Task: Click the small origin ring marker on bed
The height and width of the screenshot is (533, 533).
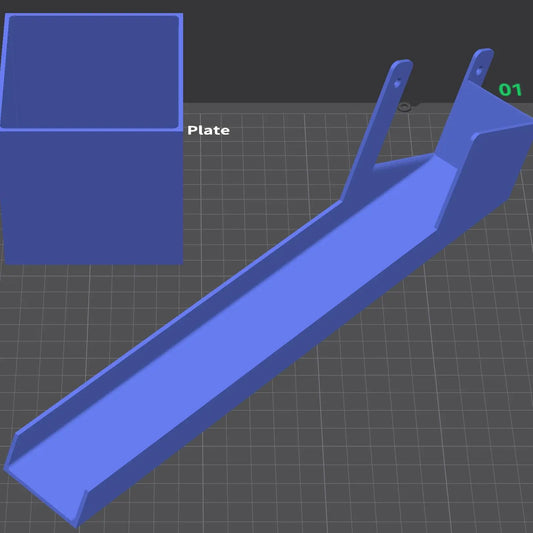Action: tap(404, 107)
